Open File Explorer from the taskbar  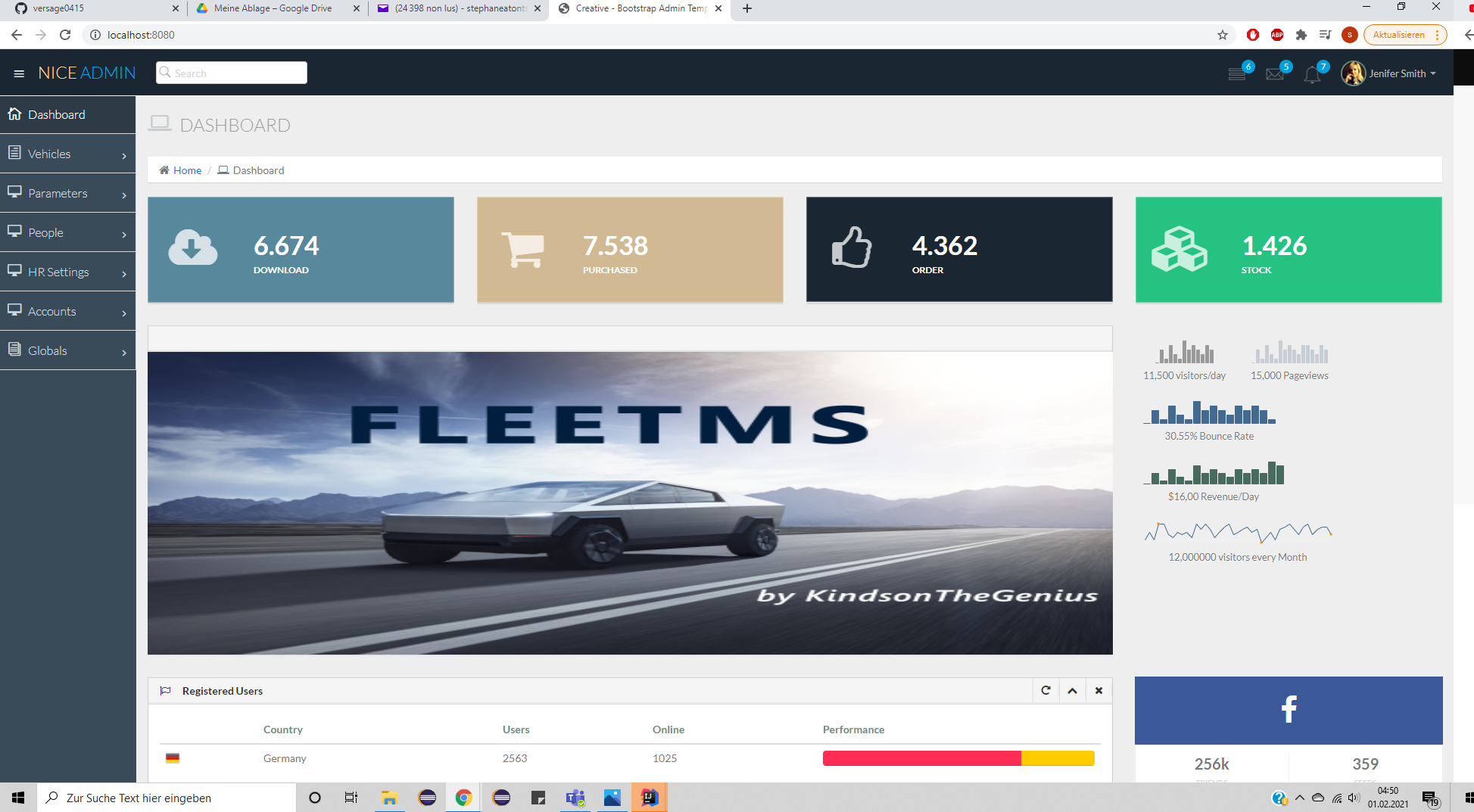click(389, 798)
